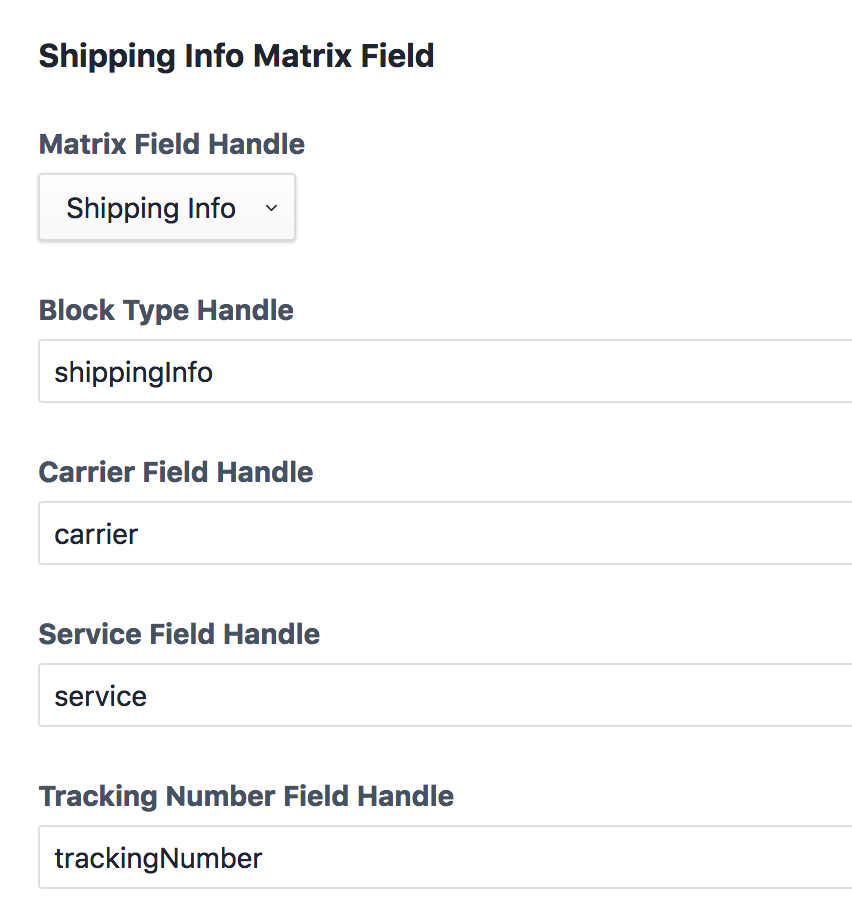
Task: Place cursor in the word carrier
Action: pos(96,534)
